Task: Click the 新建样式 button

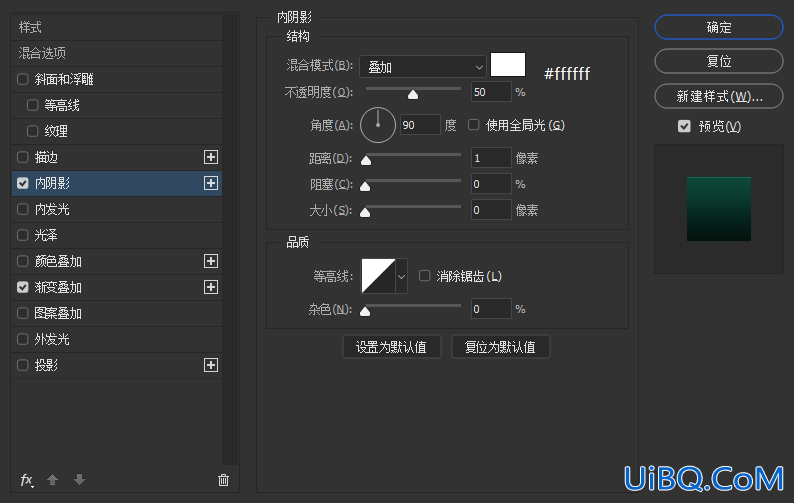Action: (x=719, y=96)
